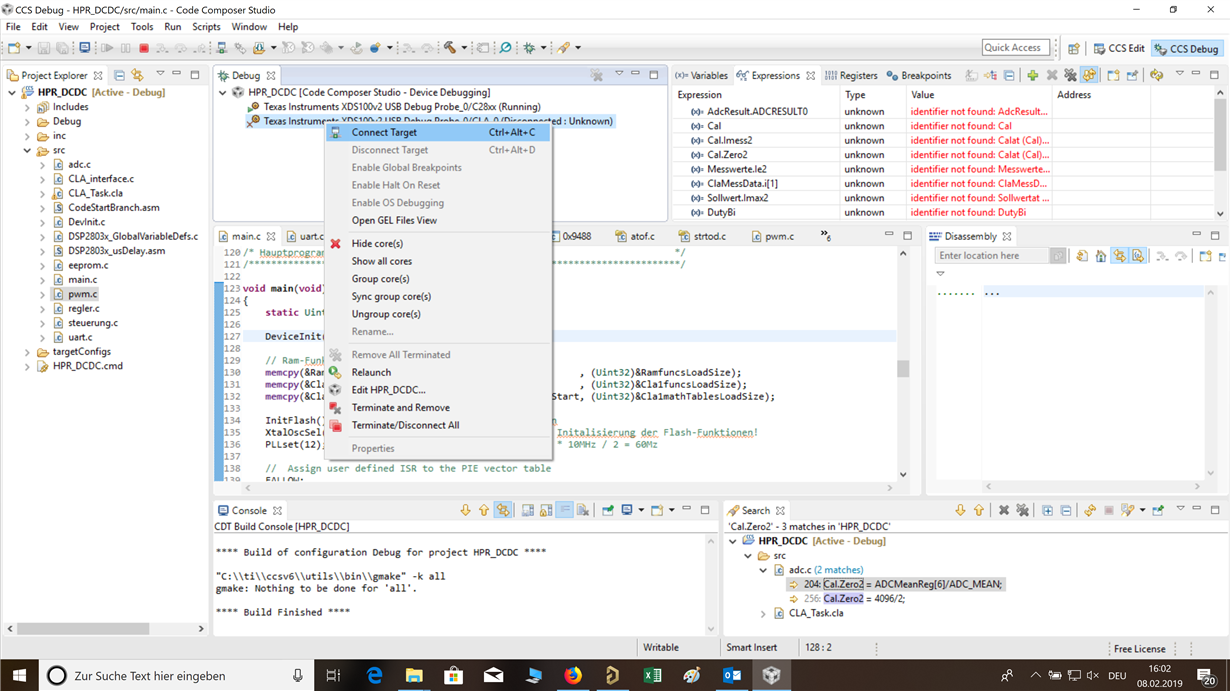Click the red Terminate button in toolbar

point(144,48)
